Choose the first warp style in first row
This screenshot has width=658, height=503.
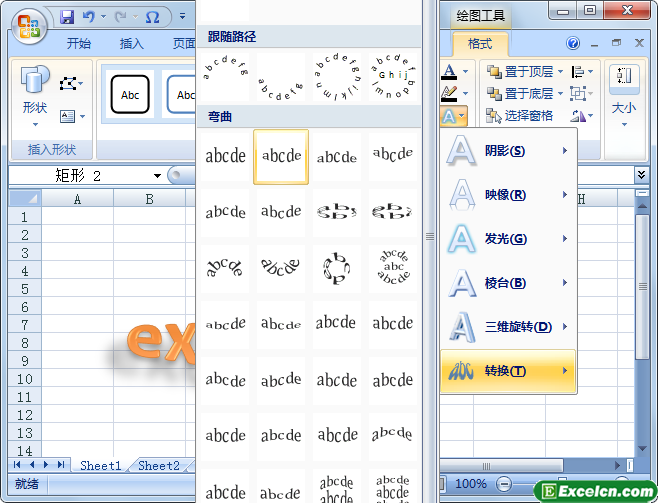[225, 156]
